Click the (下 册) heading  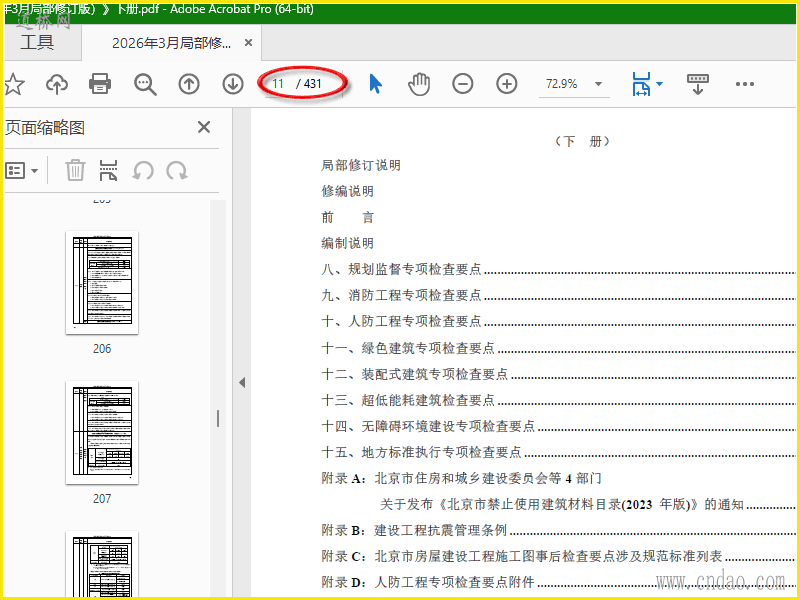coord(582,141)
